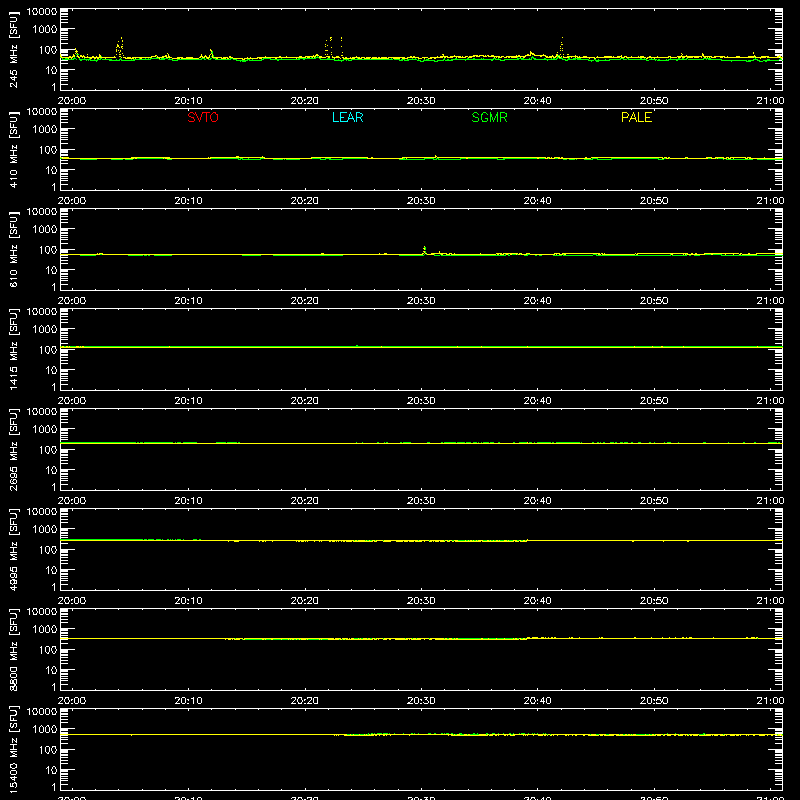The height and width of the screenshot is (800, 800).
Task: Click '20:40' tick under the 245 MHz plot
Action: point(537,101)
